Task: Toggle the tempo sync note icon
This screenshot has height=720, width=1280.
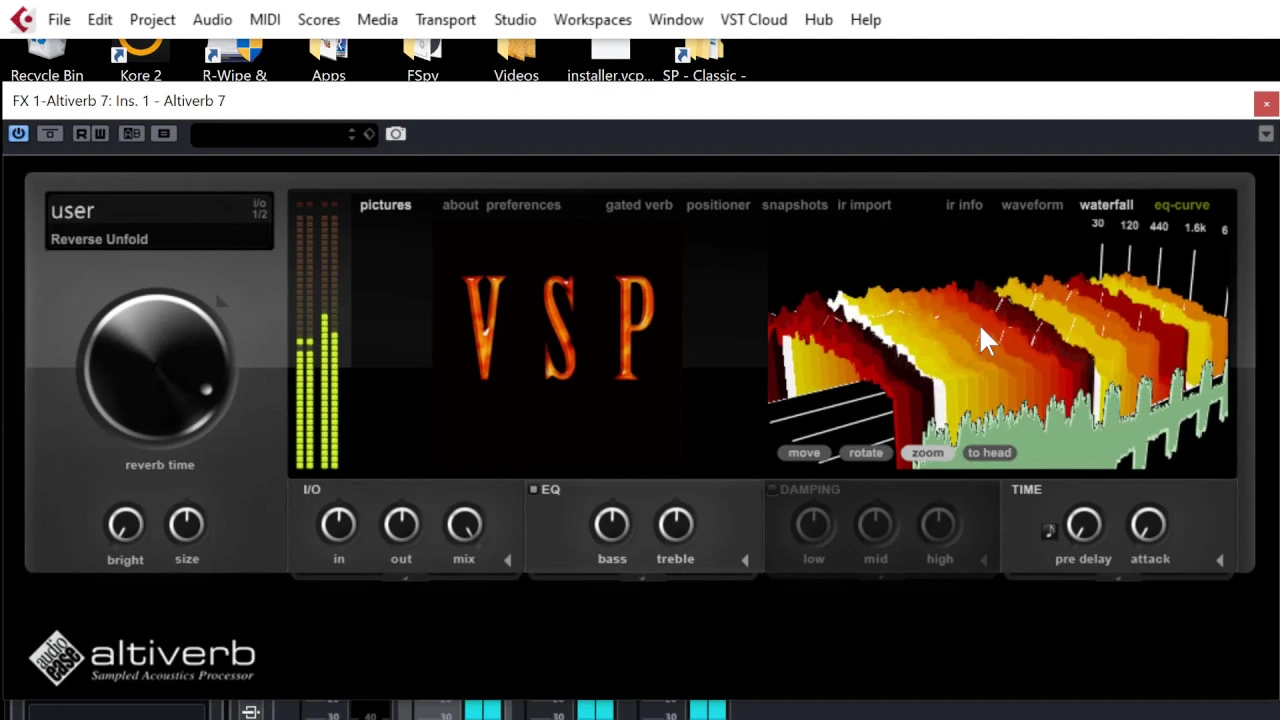Action: point(1048,532)
